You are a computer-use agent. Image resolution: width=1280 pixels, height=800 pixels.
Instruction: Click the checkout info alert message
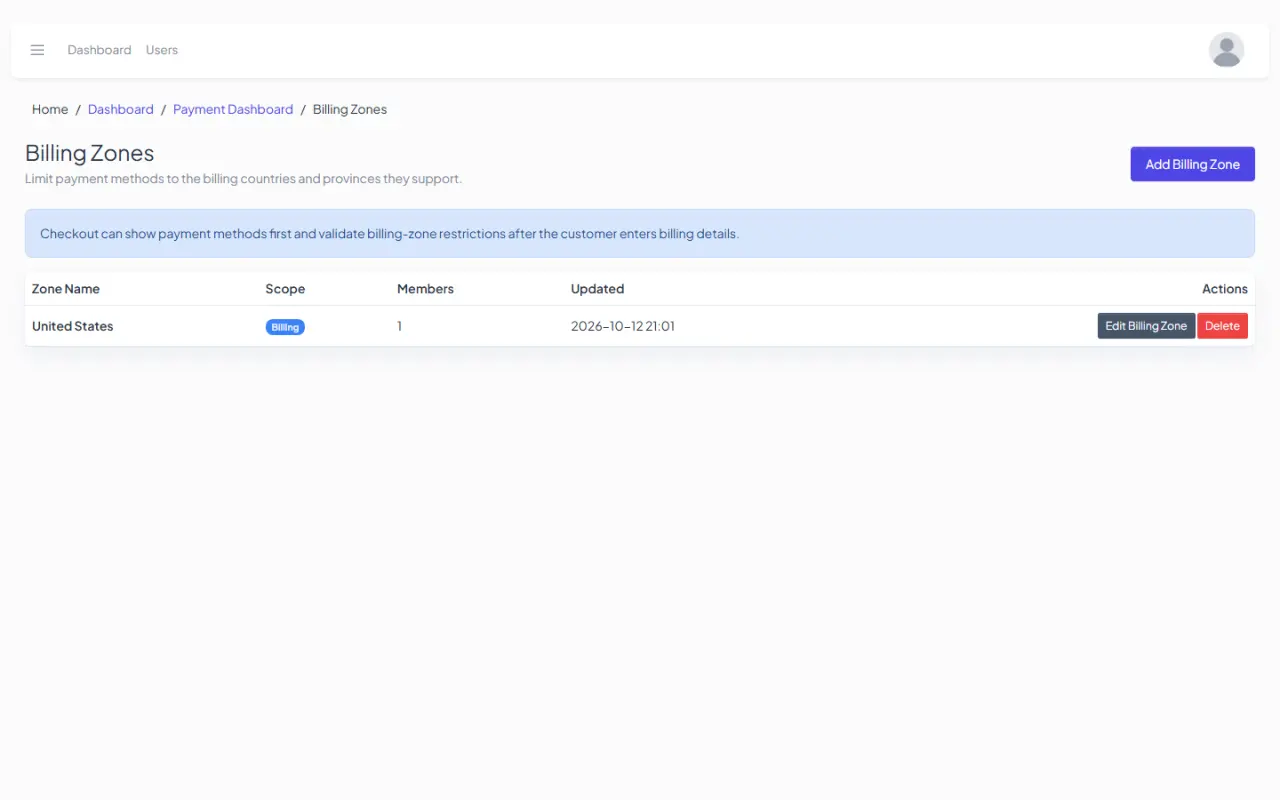pos(640,233)
